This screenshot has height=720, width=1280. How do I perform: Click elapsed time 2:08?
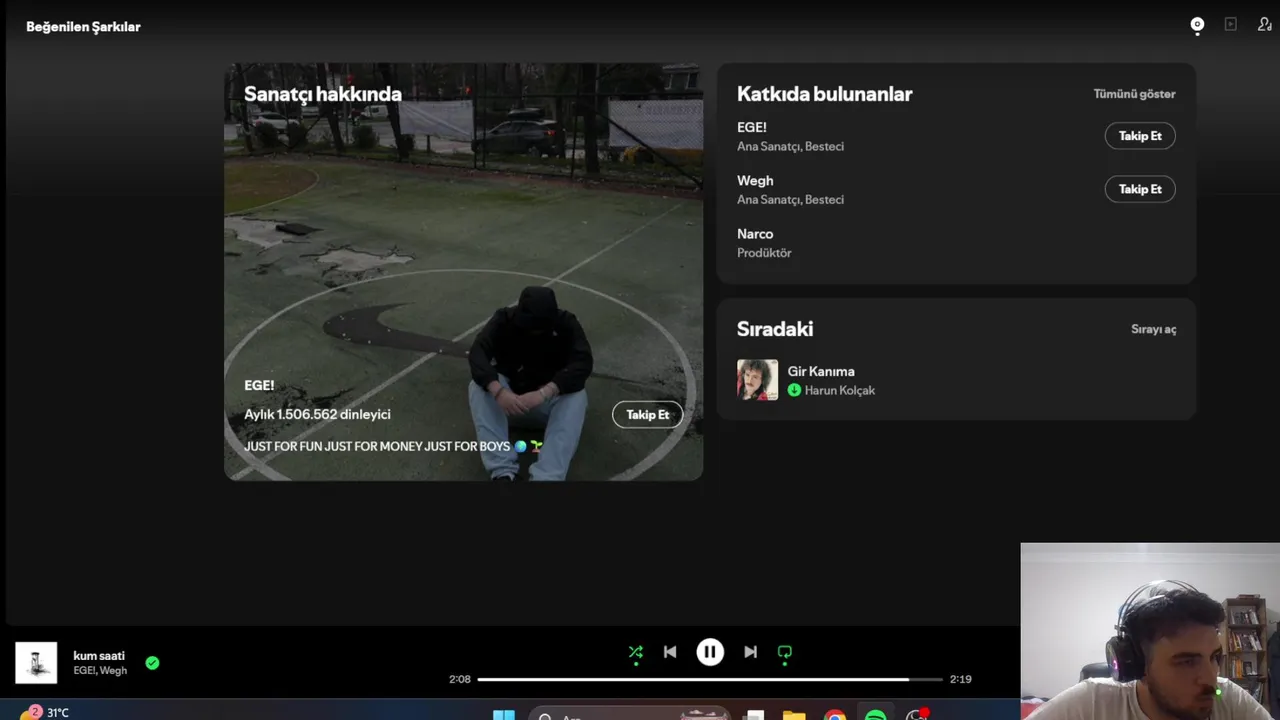coord(460,679)
